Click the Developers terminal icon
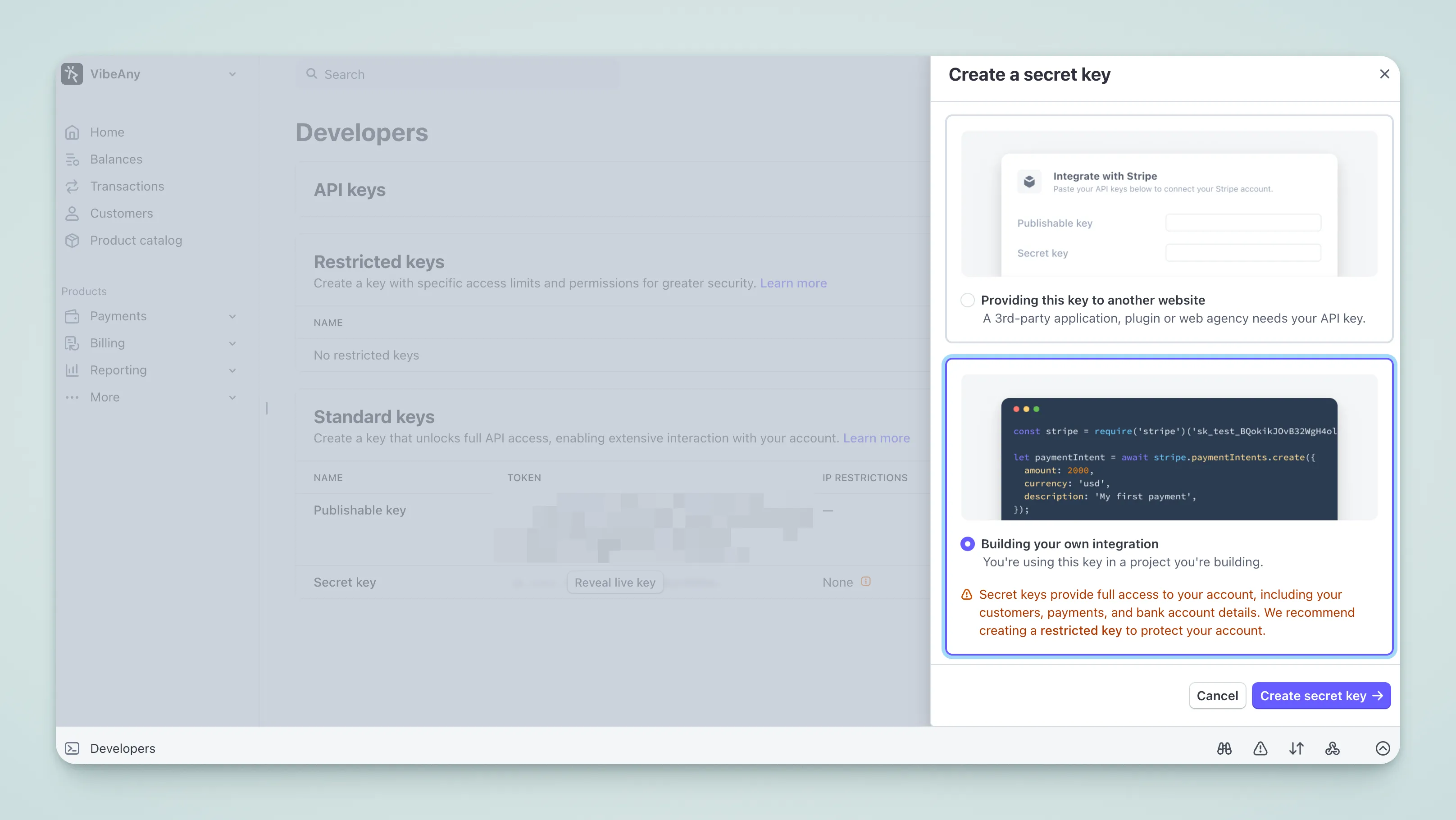 click(73, 748)
